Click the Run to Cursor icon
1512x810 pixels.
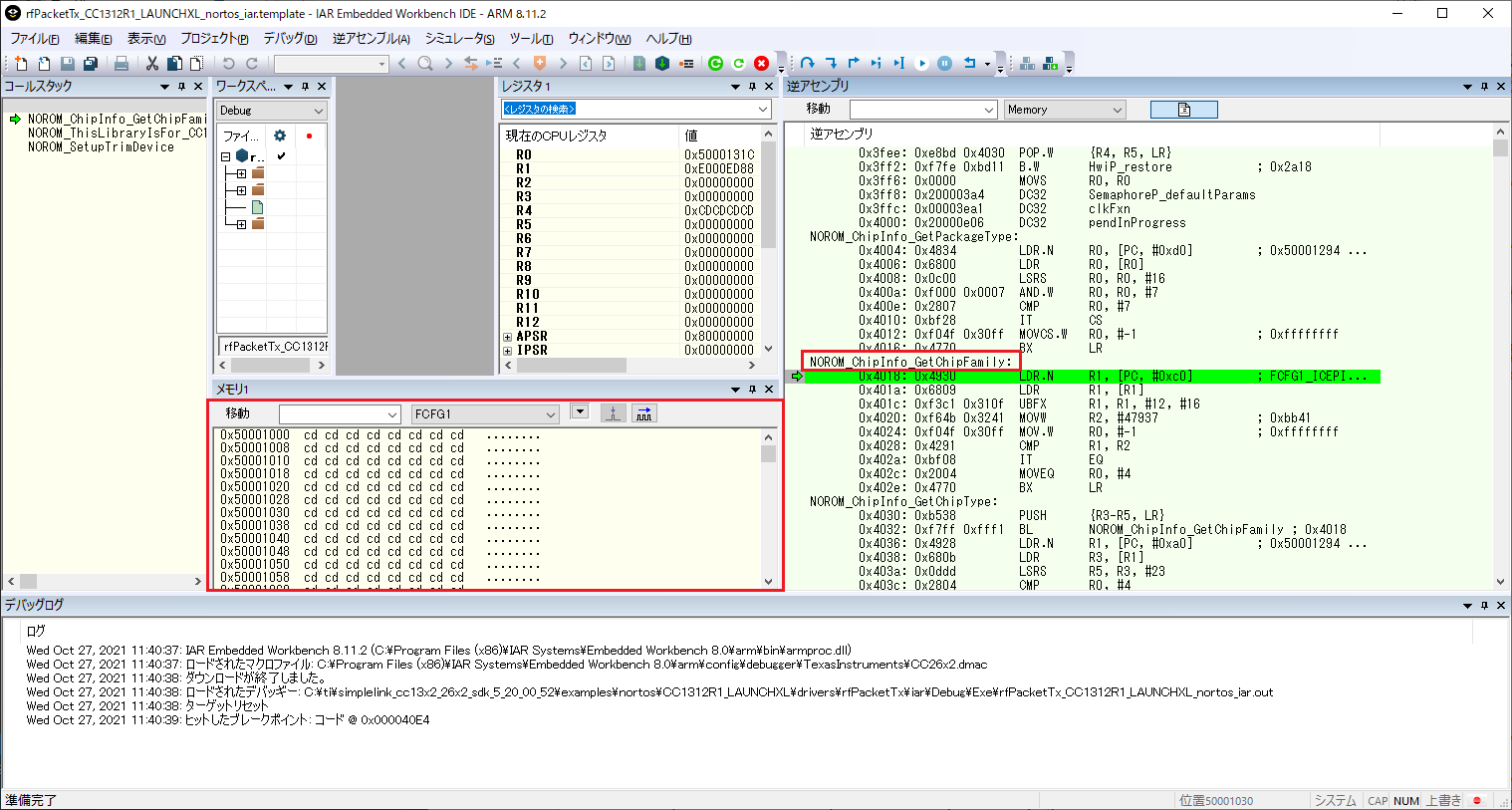point(899,63)
